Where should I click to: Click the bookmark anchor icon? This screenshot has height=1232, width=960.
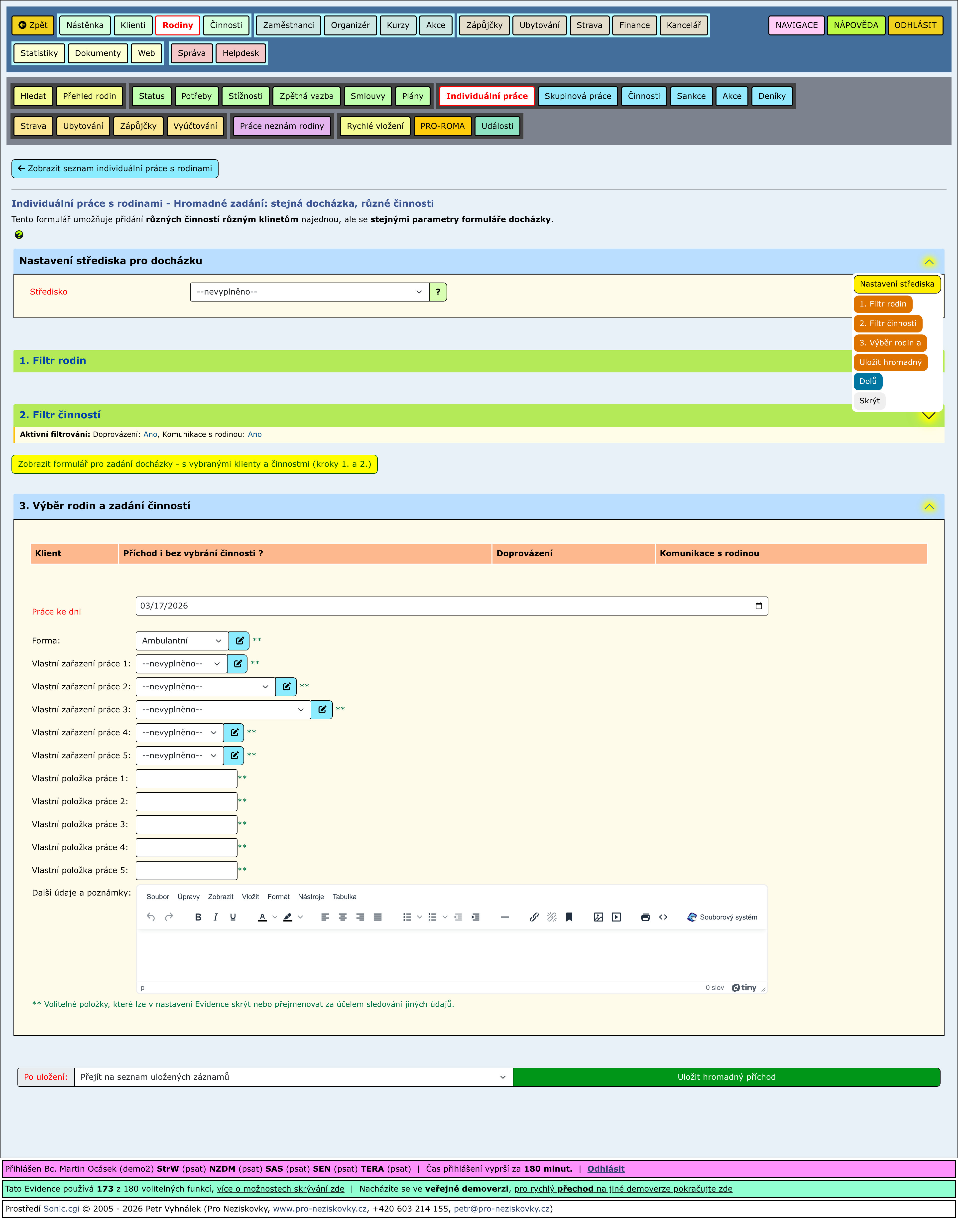[x=569, y=918]
